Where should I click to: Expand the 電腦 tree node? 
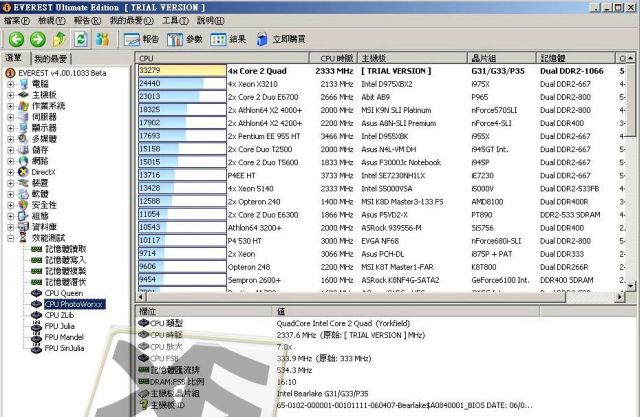11,84
